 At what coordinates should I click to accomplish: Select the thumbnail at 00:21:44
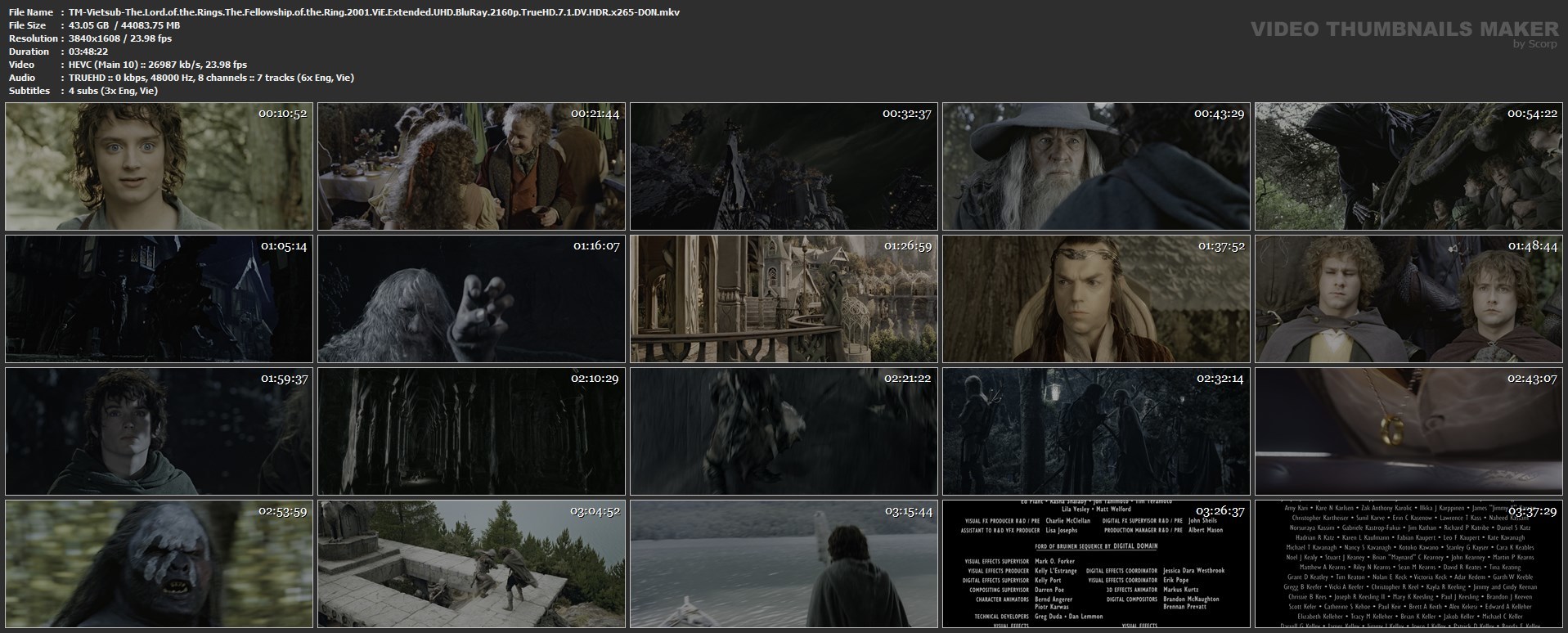click(471, 167)
